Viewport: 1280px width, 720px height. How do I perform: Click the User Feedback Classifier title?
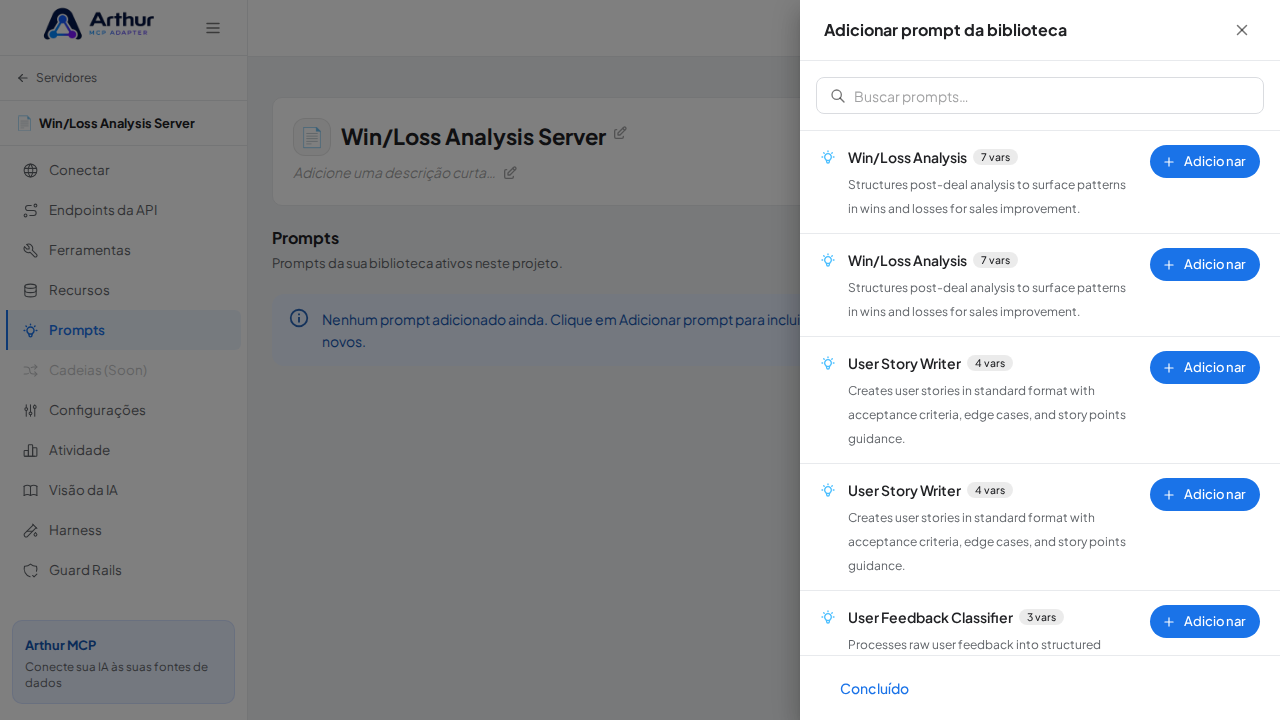coord(930,617)
